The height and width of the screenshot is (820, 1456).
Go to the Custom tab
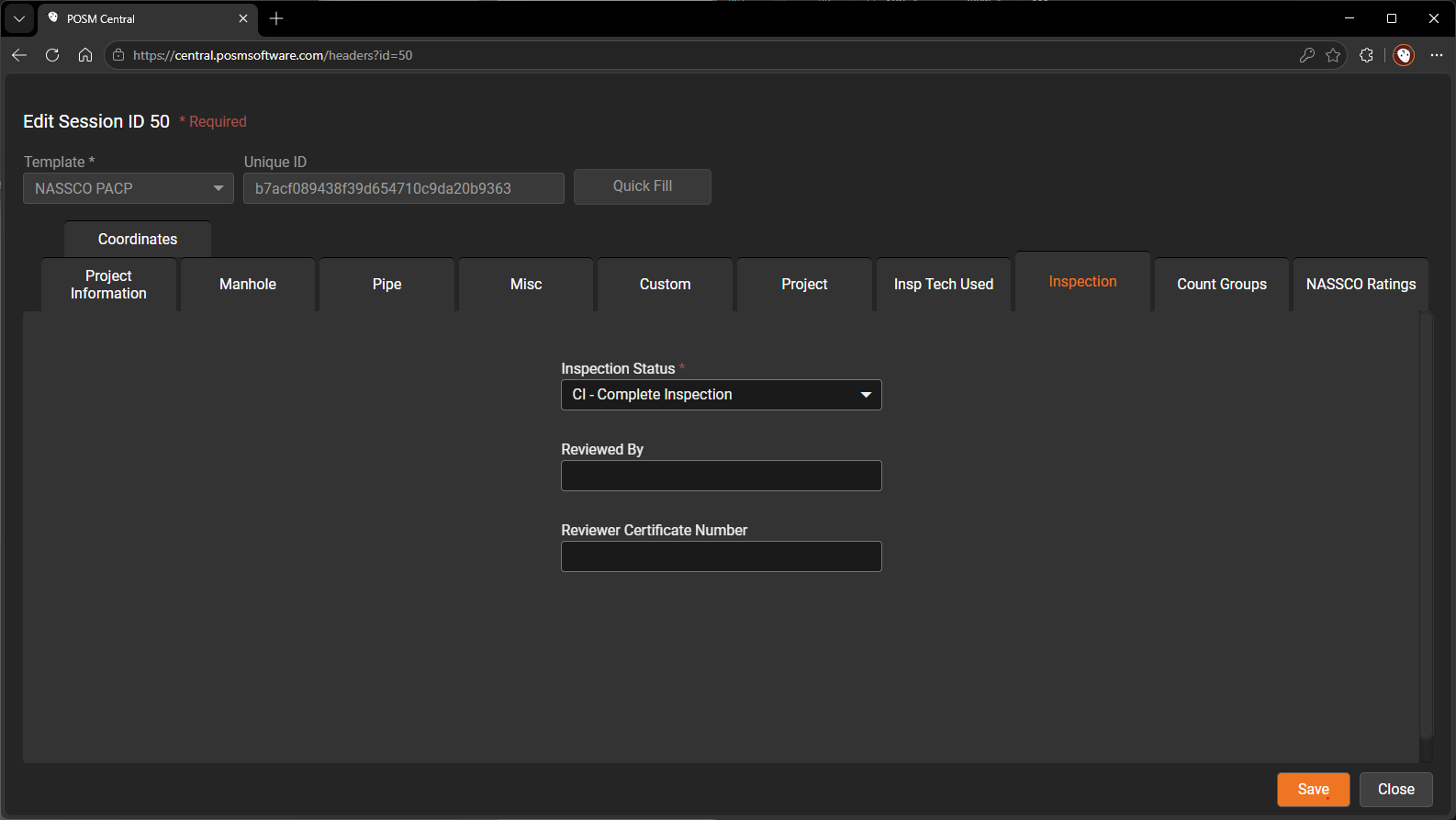(x=666, y=285)
